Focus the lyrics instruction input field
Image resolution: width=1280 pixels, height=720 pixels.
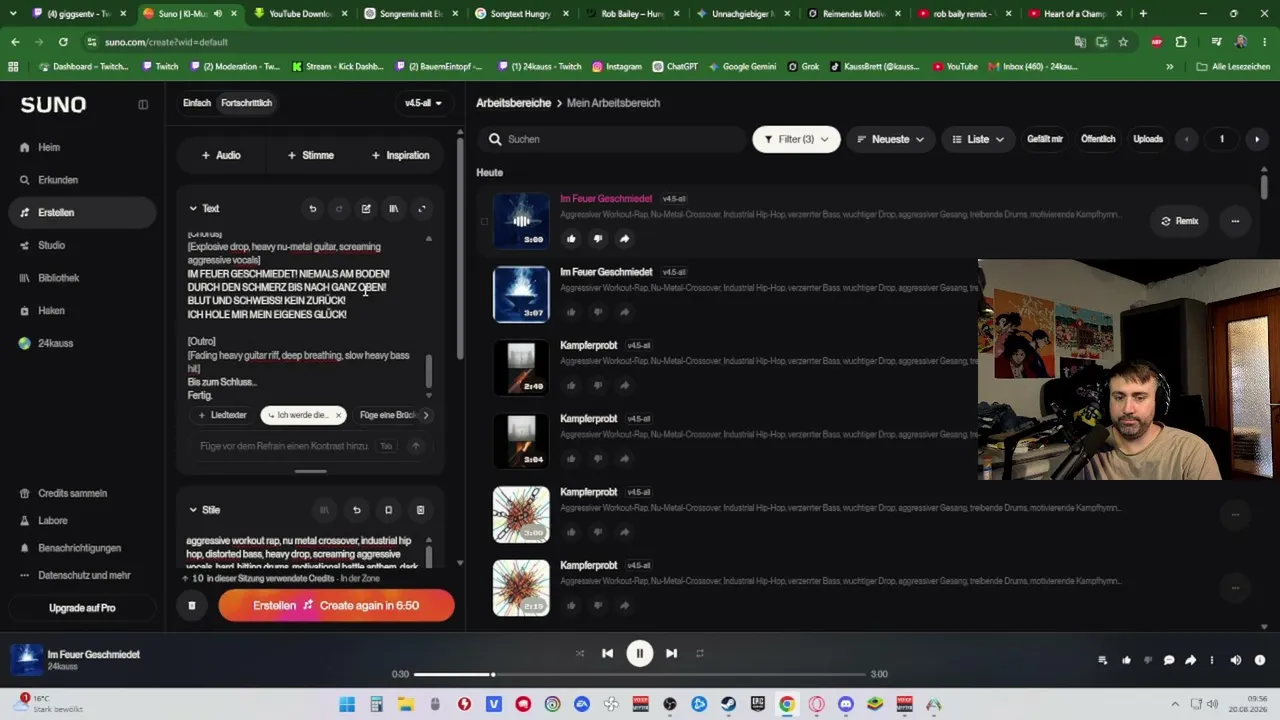(x=285, y=446)
